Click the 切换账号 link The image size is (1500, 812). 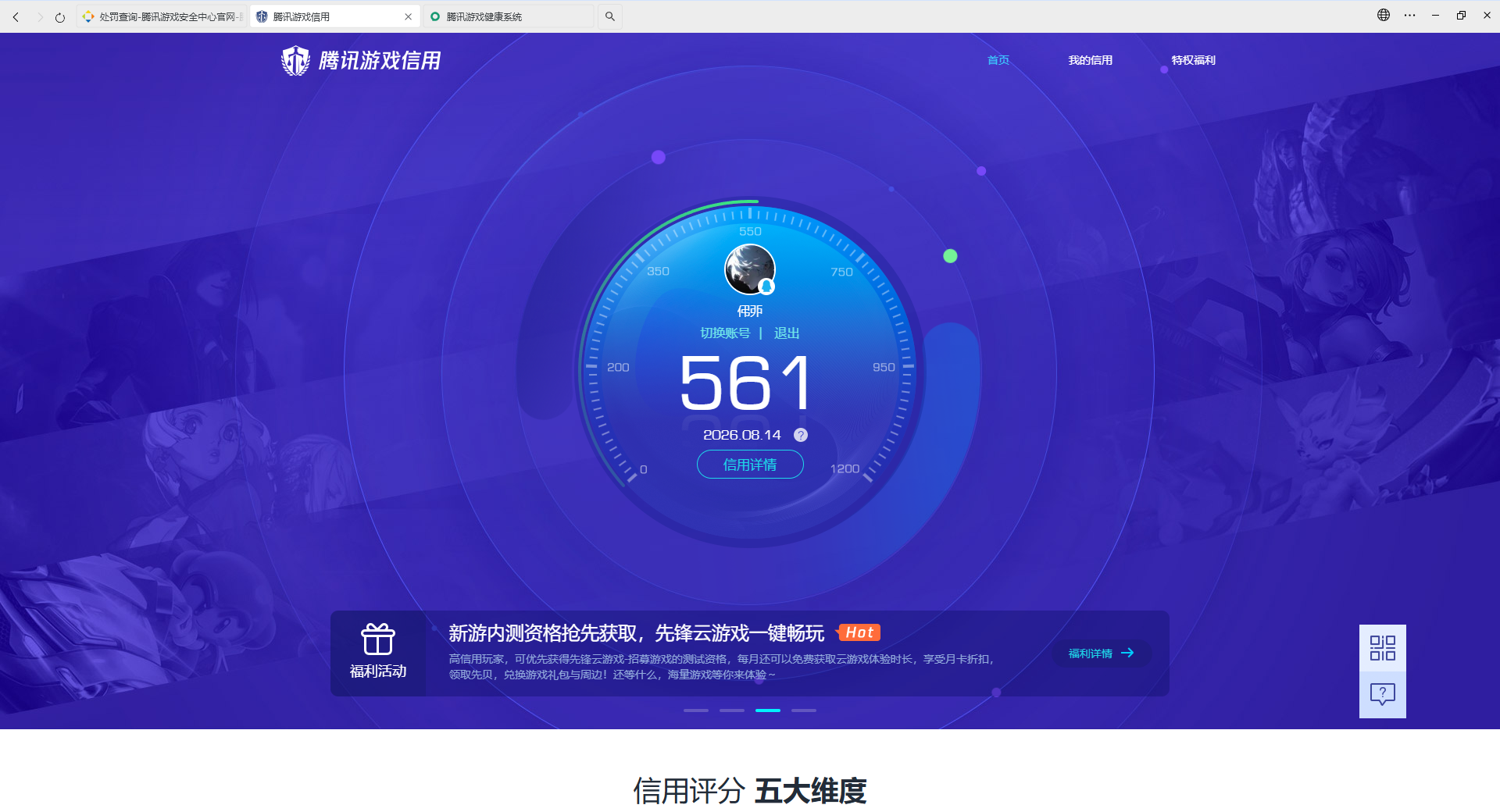pos(725,333)
